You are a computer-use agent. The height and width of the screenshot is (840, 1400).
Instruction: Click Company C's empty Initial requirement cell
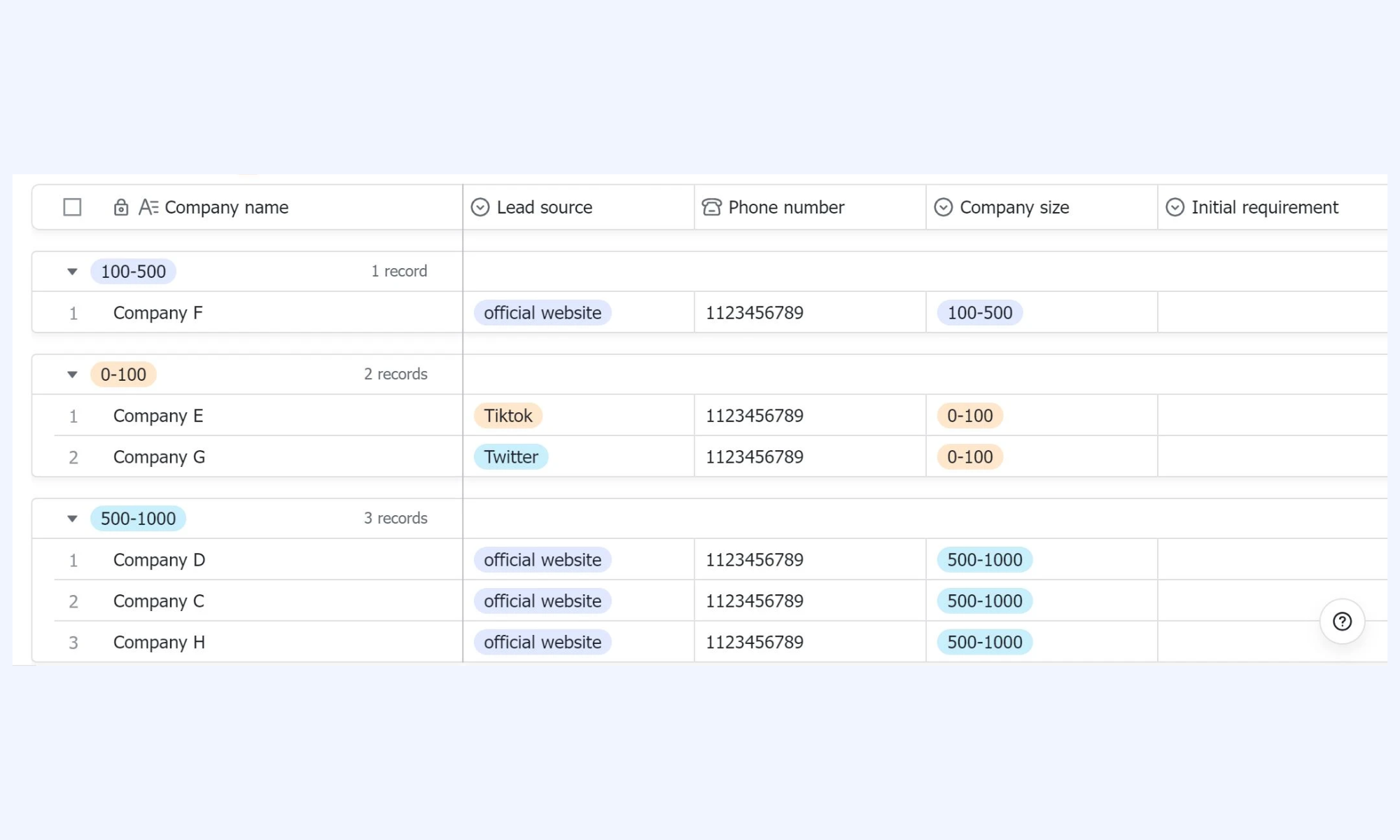tap(1272, 601)
